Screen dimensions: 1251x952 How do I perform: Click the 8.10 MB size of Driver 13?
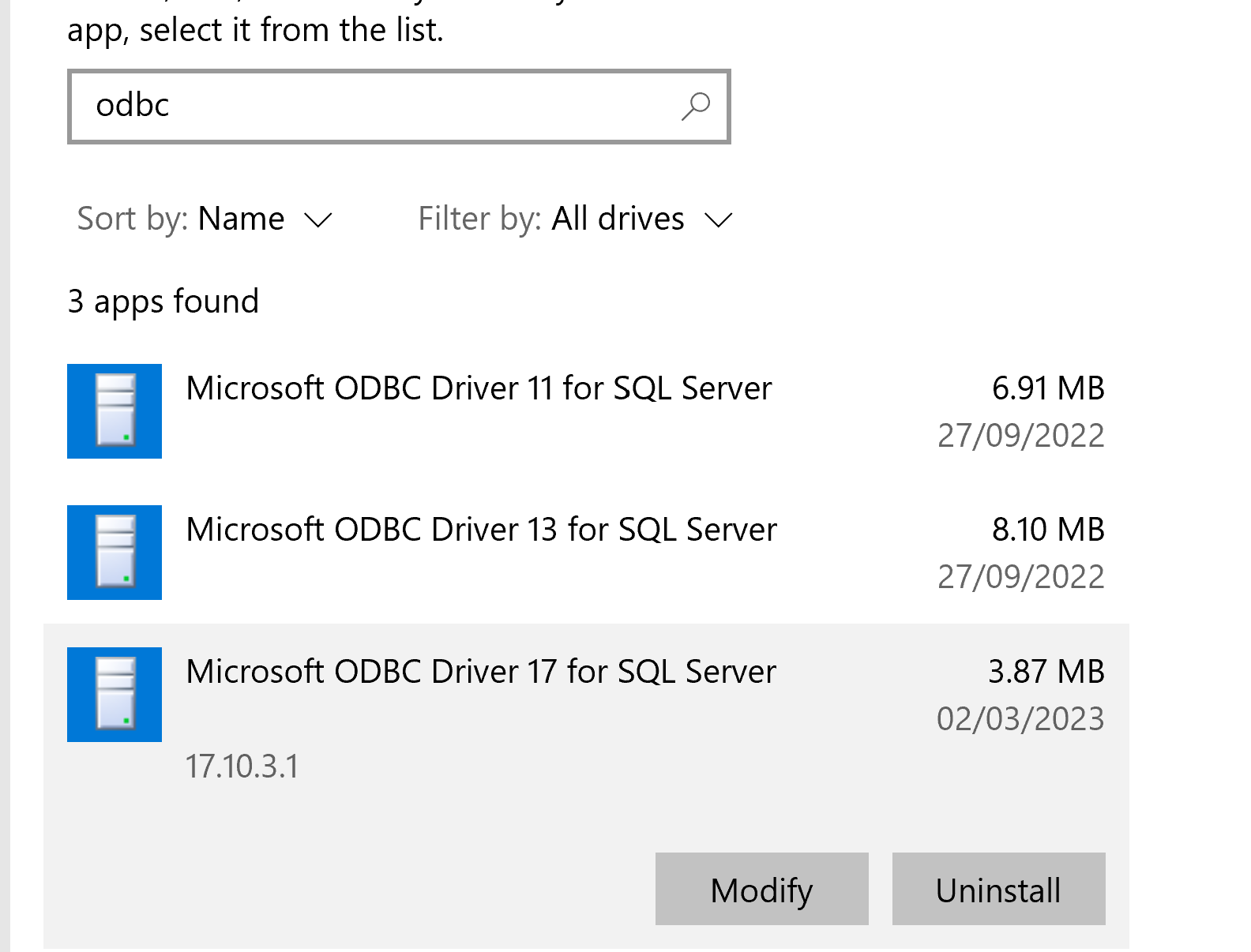point(1047,530)
